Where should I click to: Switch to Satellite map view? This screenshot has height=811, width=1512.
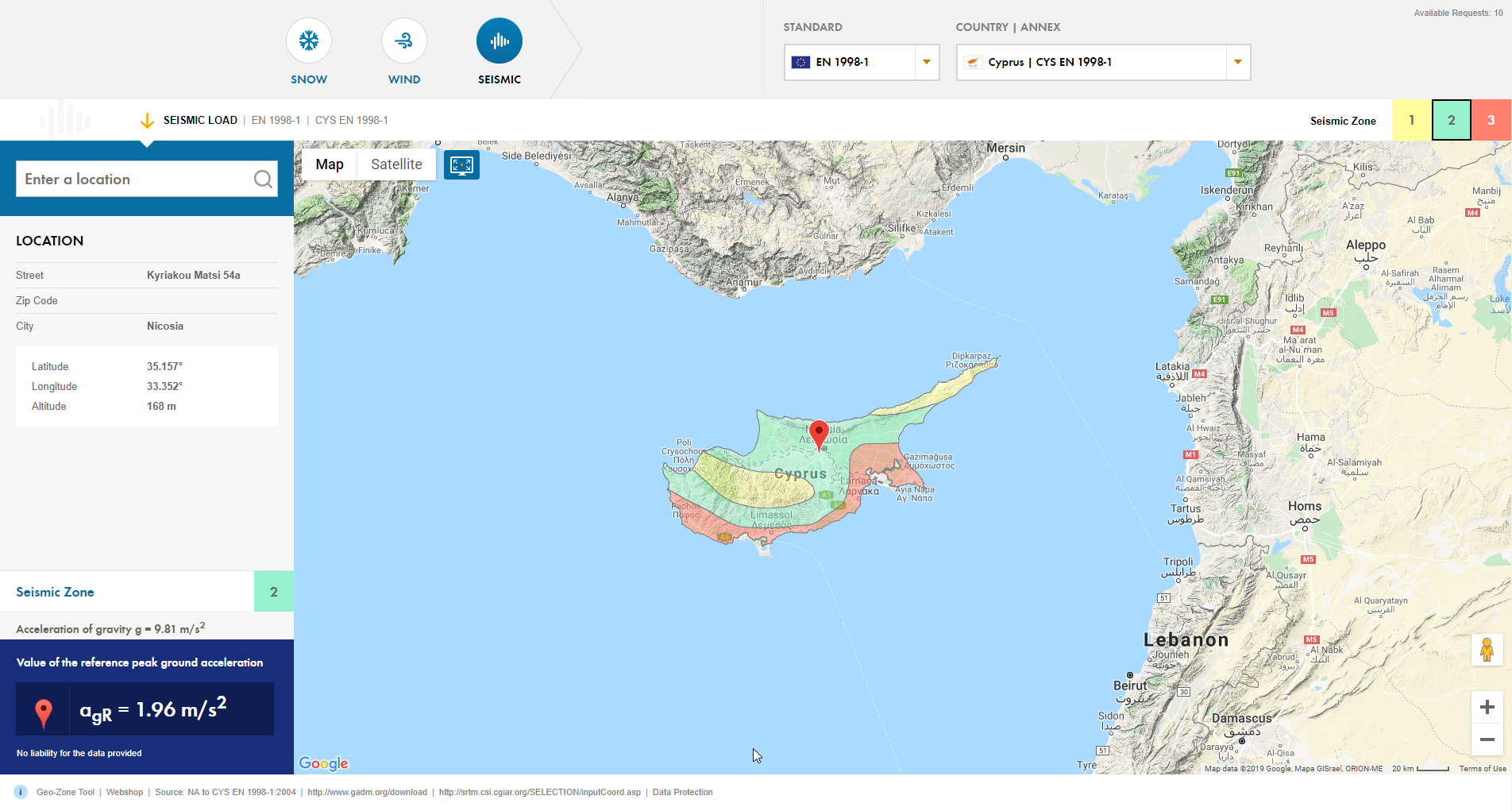click(395, 164)
